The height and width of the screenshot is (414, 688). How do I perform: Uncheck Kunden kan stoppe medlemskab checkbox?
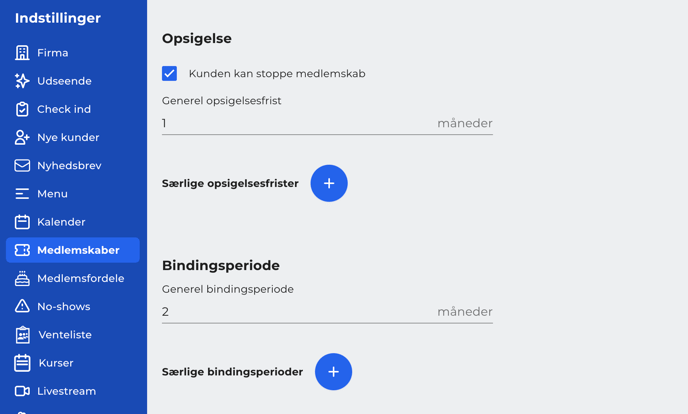tap(169, 73)
